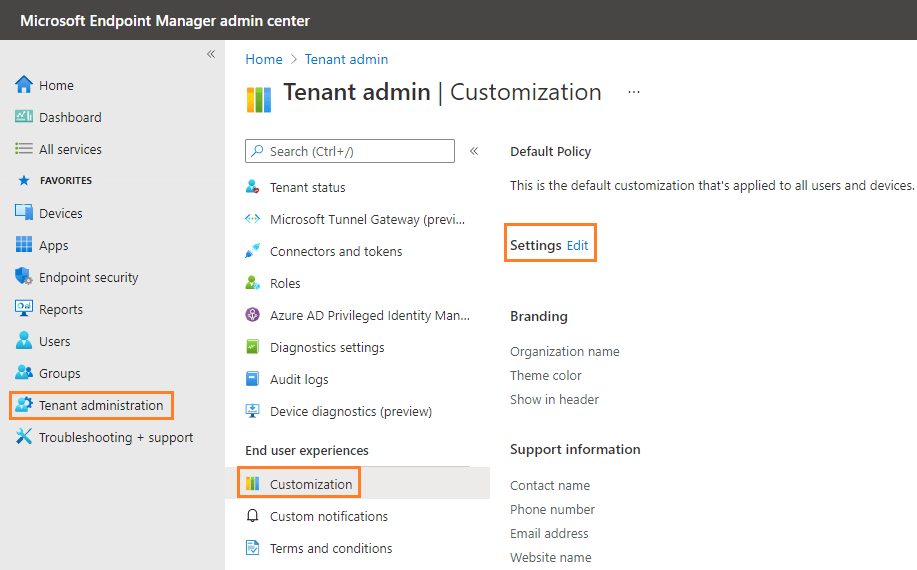
Task: Open the ellipsis more options menu
Action: point(634,92)
